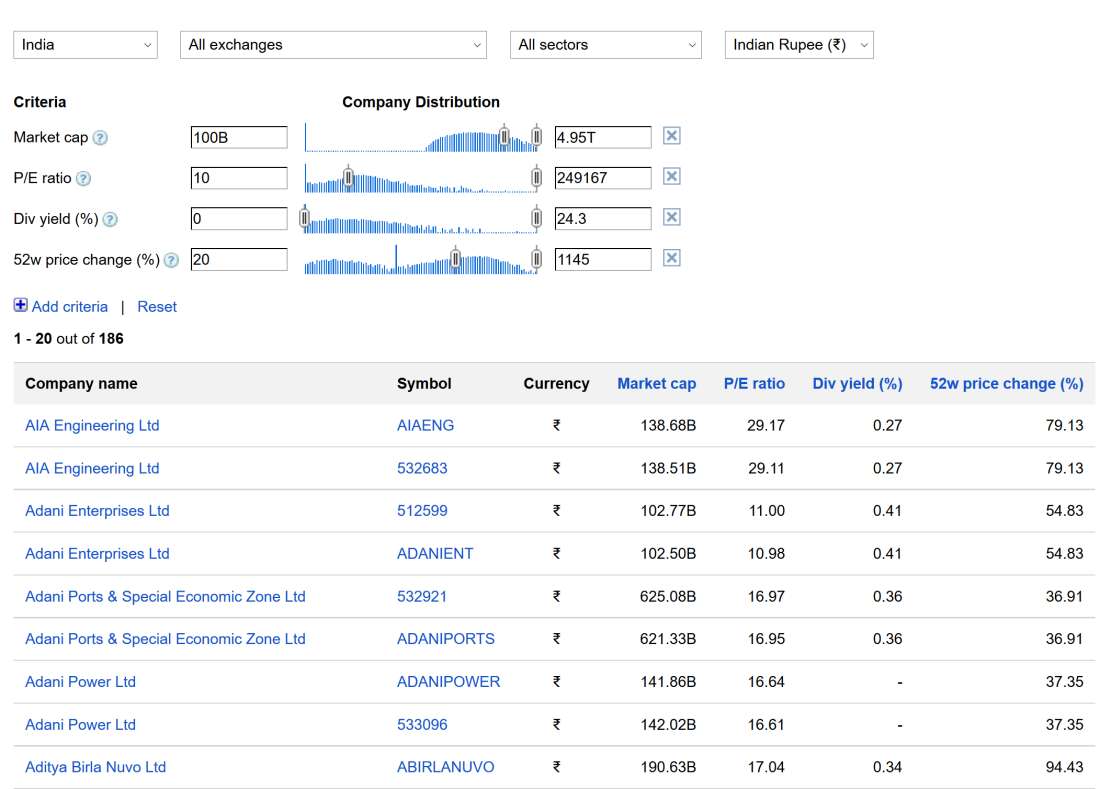Remove the P/E ratio criterion
The height and width of the screenshot is (789, 1100).
click(x=671, y=177)
